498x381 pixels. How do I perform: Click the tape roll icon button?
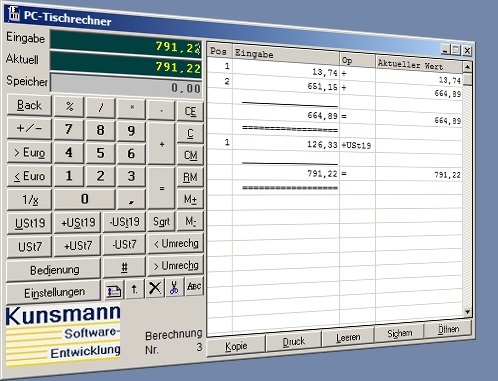tap(114, 290)
